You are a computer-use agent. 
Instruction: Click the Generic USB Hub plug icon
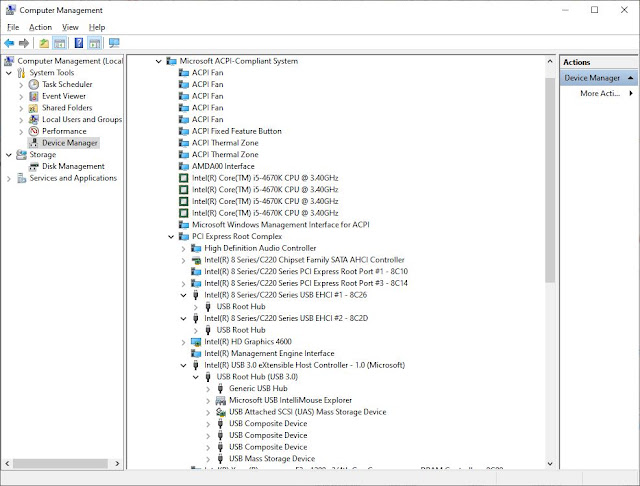coord(220,388)
